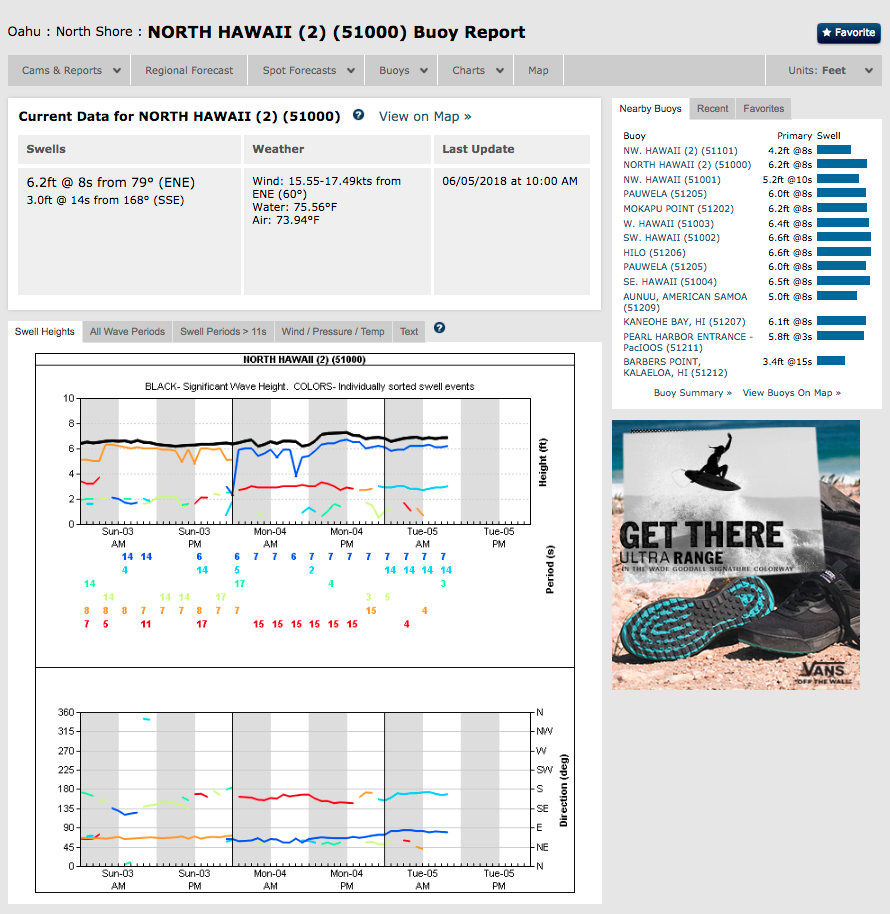Viewport: 890px width, 914px height.
Task: Open the Buoy Summary link
Action: tap(692, 393)
